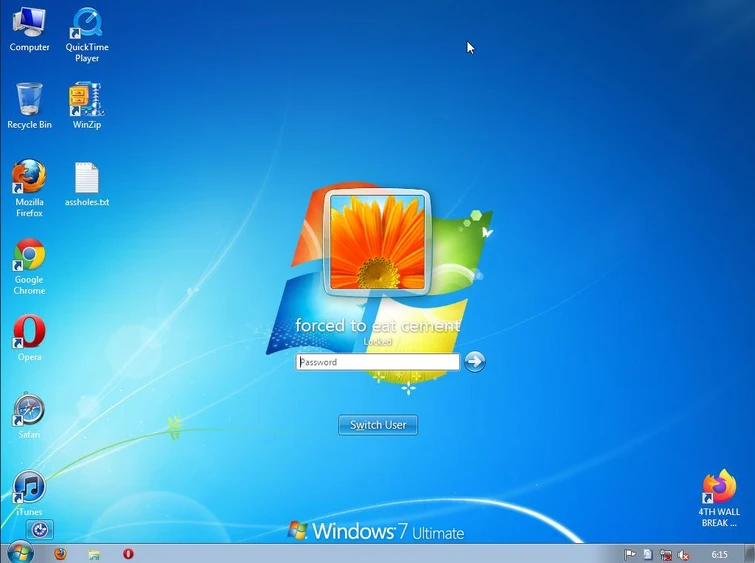Screen dimensions: 755x563
Task: Open the Computer desktop icon
Action: [x=29, y=29]
